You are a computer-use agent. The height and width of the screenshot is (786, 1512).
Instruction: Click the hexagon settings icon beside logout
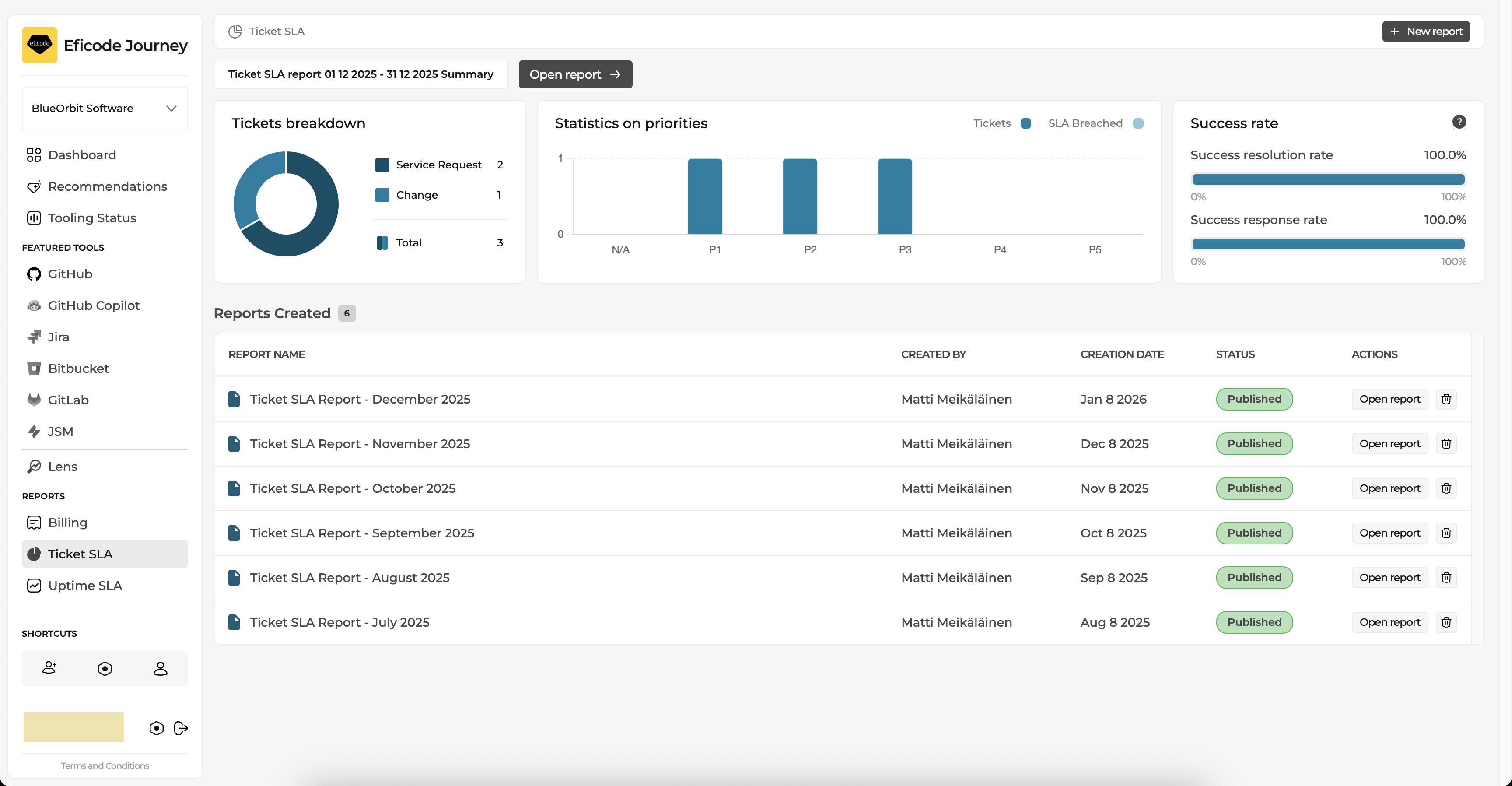click(x=156, y=728)
